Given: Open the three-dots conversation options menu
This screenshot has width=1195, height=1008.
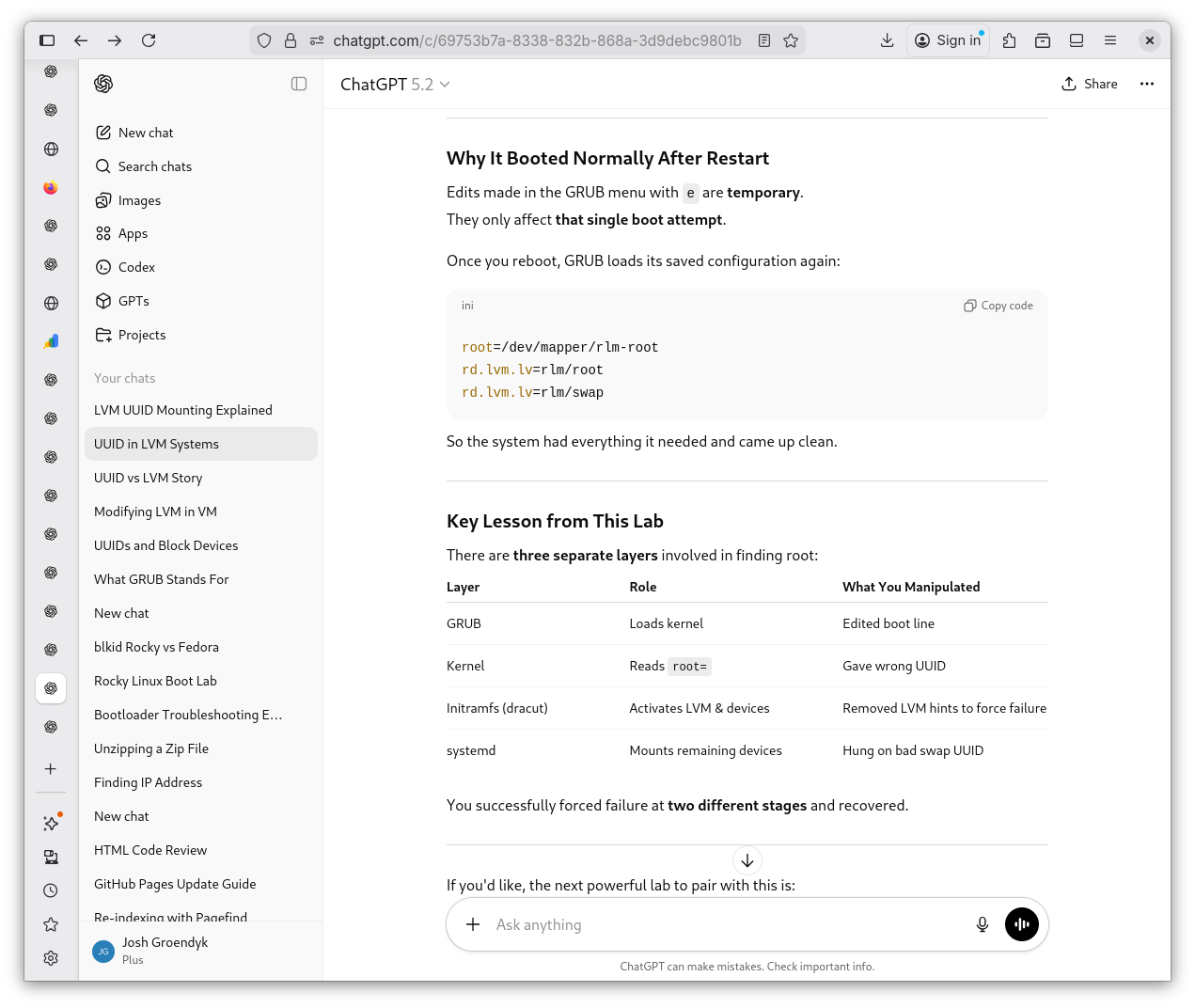Looking at the screenshot, I should click(x=1146, y=84).
